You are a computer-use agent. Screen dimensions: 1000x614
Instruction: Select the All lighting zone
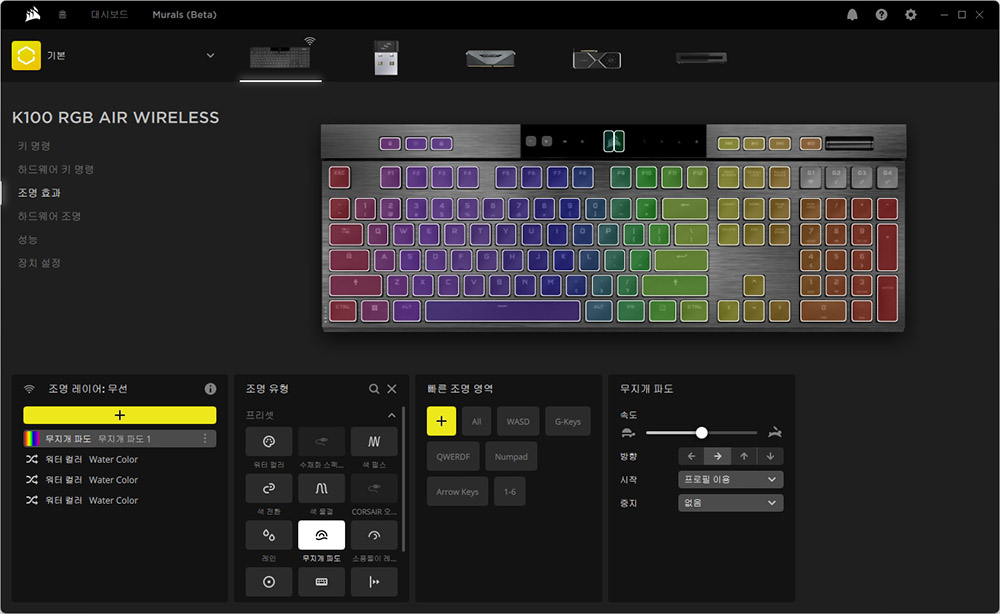(x=476, y=421)
